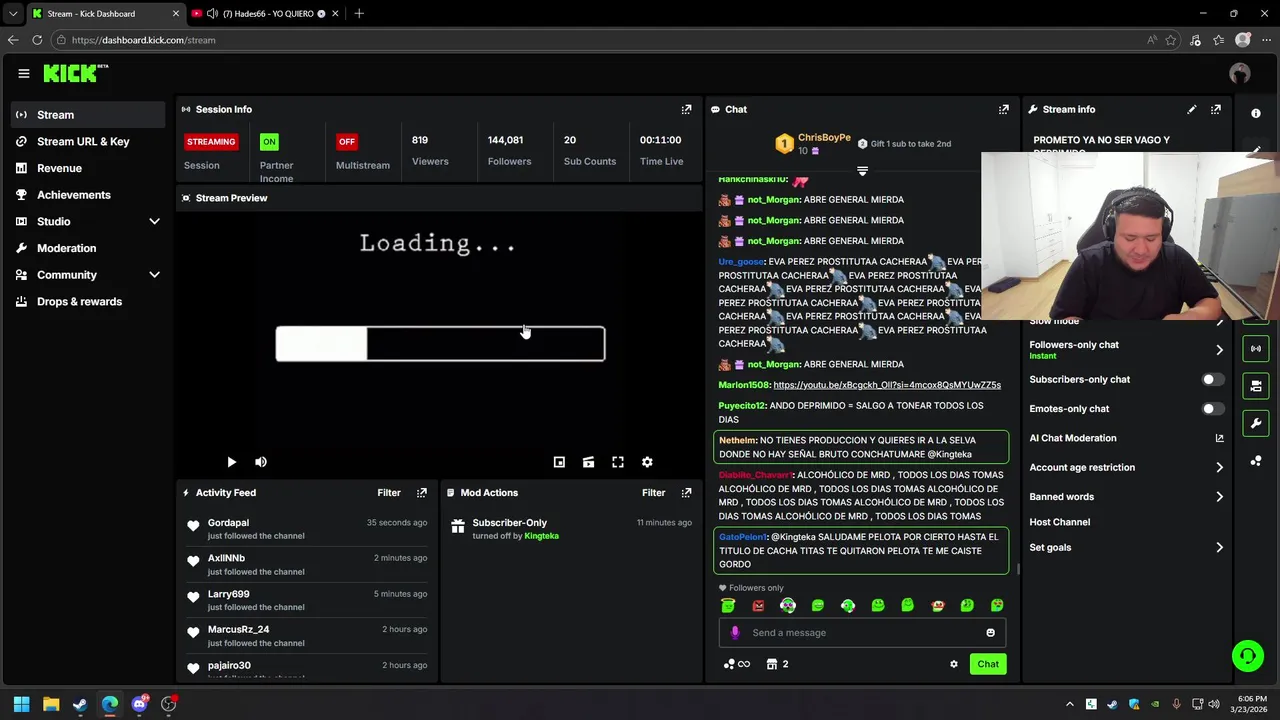Open Achievements in sidebar
The width and height of the screenshot is (1280, 720).
coord(88,195)
